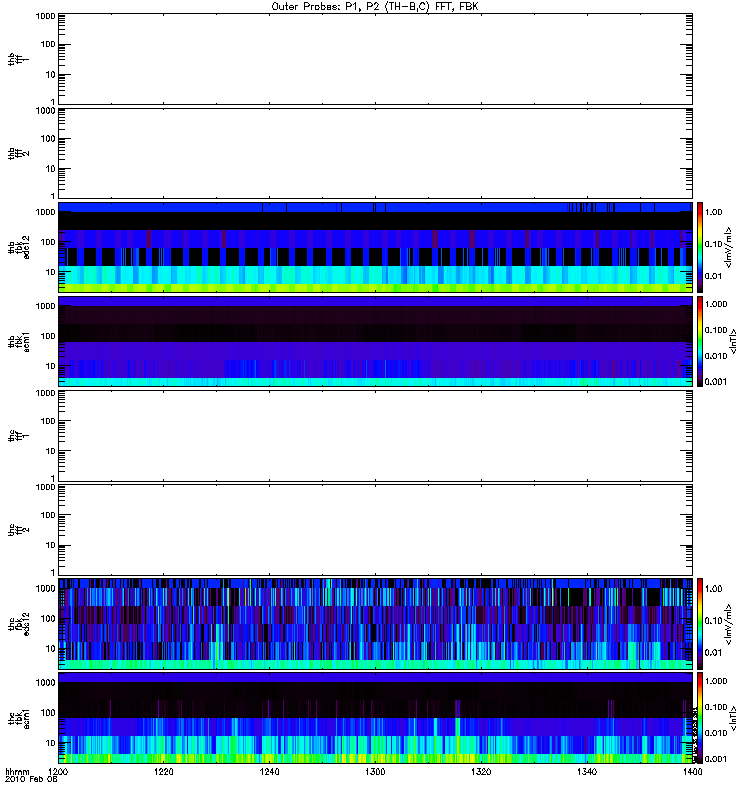This screenshot has width=750, height=800.
Task: Select the thb fff 1 axis label
Action: (19, 59)
